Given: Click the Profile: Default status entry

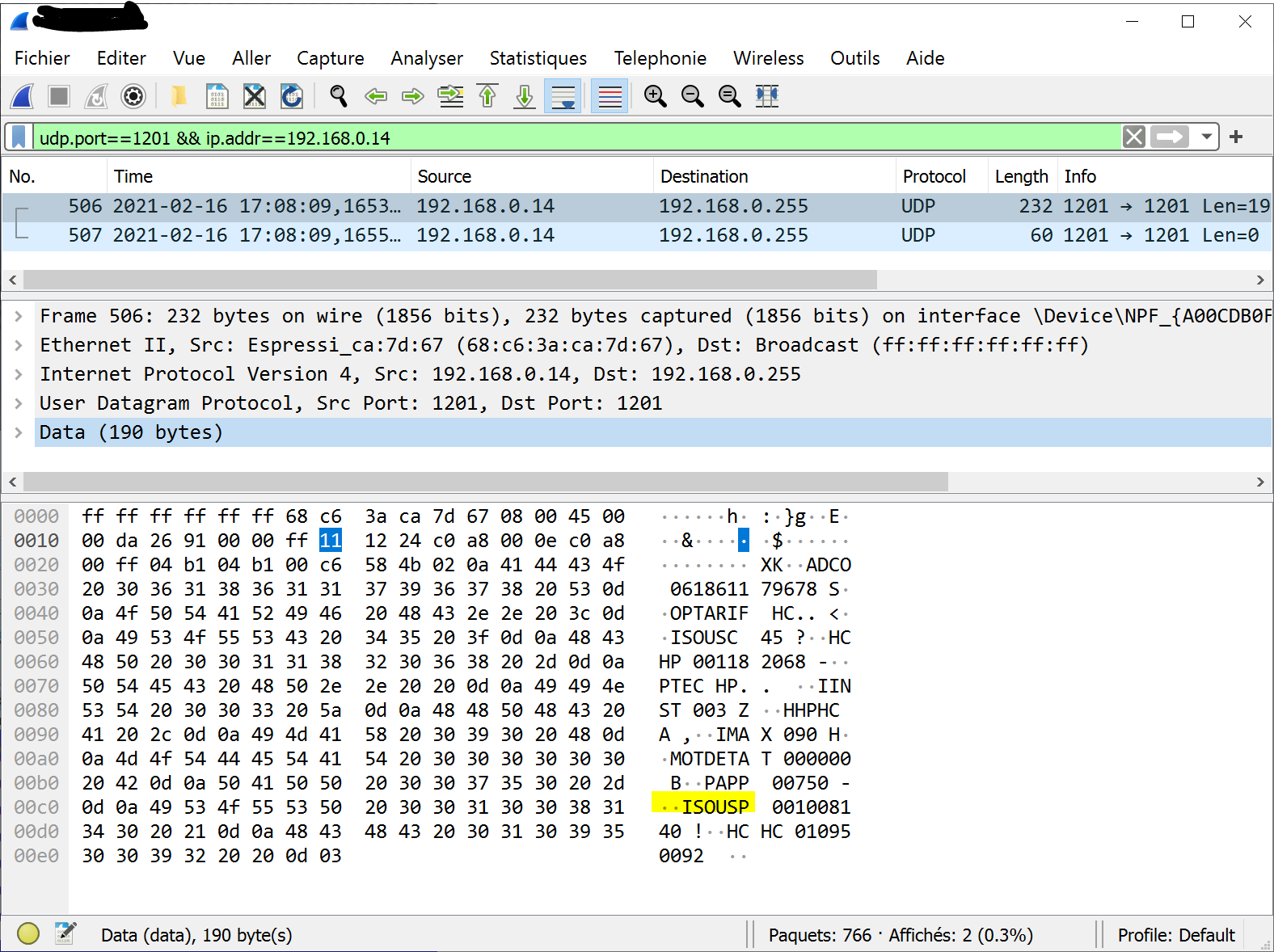Looking at the screenshot, I should (x=1176, y=935).
